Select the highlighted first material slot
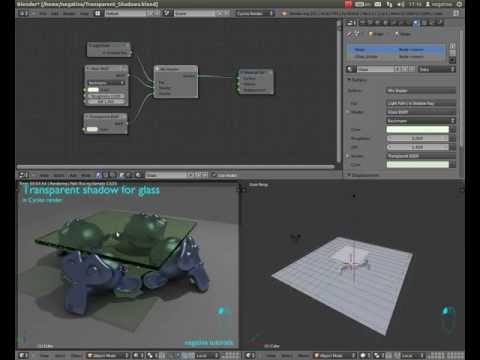Image resolution: width=480 pixels, height=360 pixels. point(397,49)
